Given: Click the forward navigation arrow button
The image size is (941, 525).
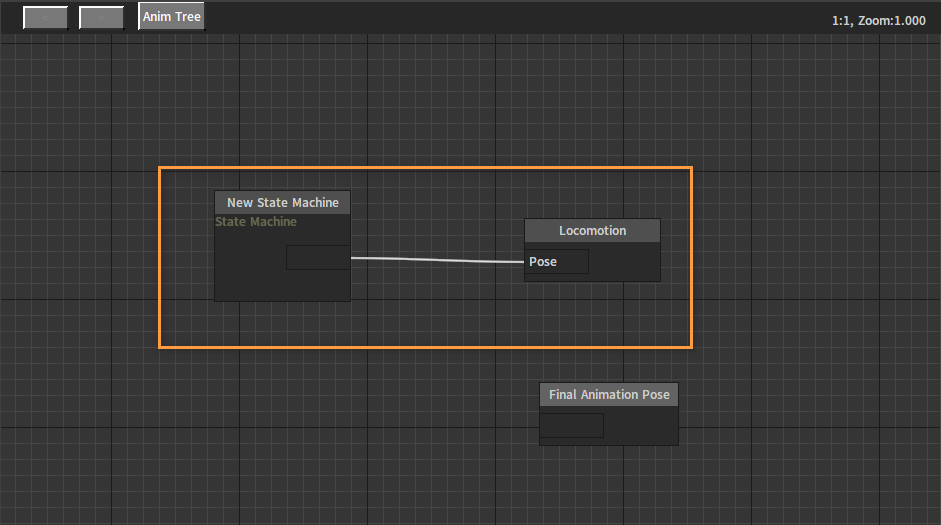Looking at the screenshot, I should (x=101, y=17).
